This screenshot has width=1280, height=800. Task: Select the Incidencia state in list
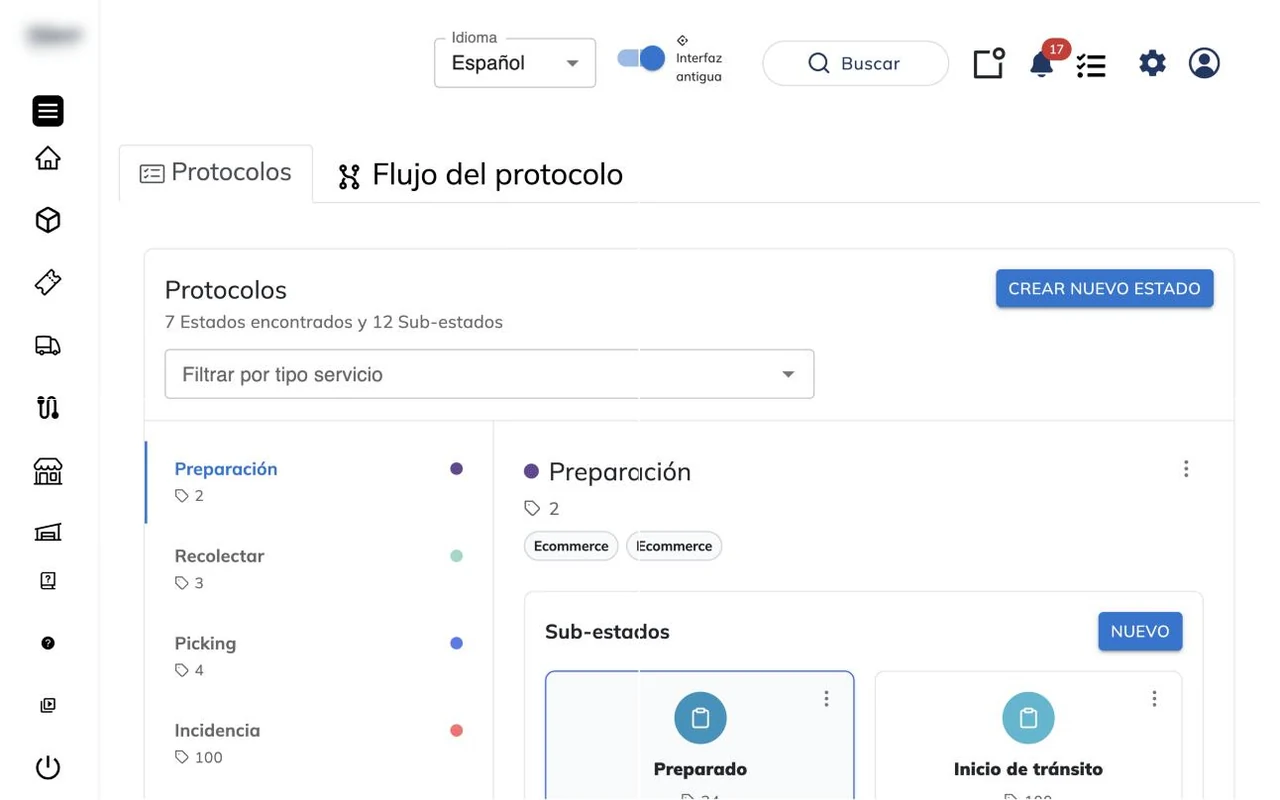tap(319, 742)
